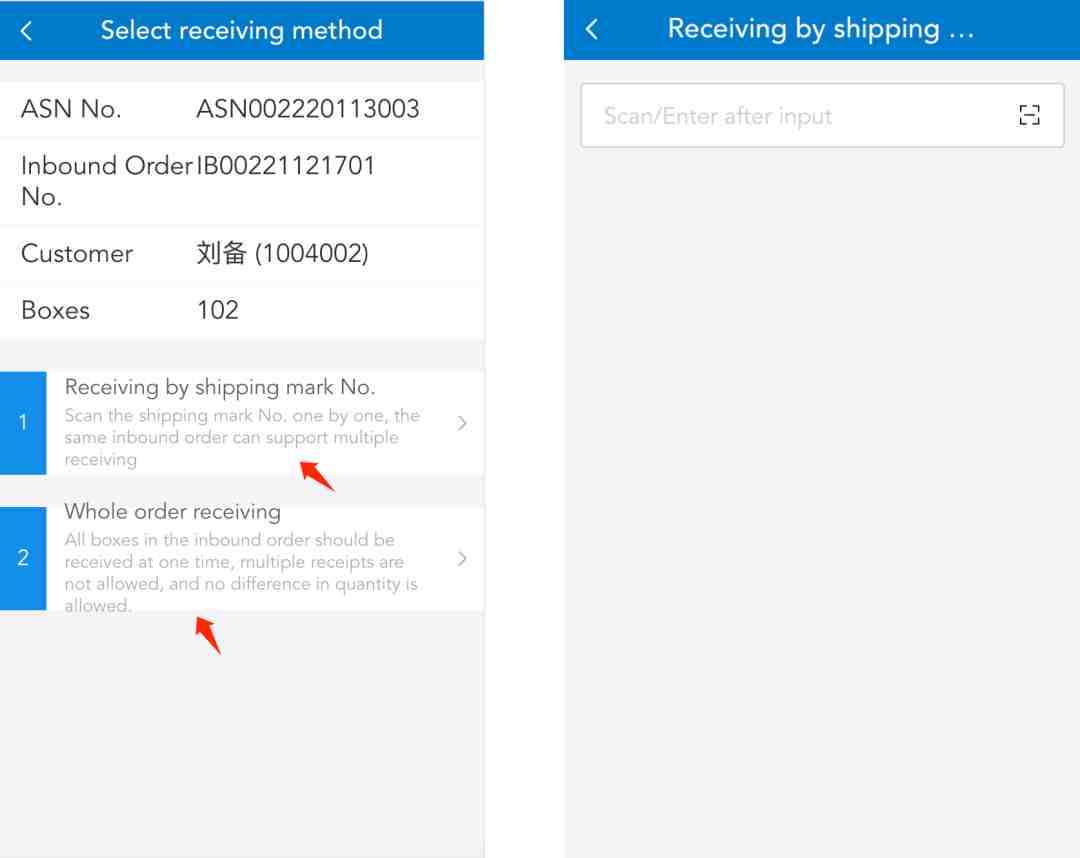Image resolution: width=1080 pixels, height=858 pixels.
Task: Select Whole order receiving option
Action: [242, 558]
